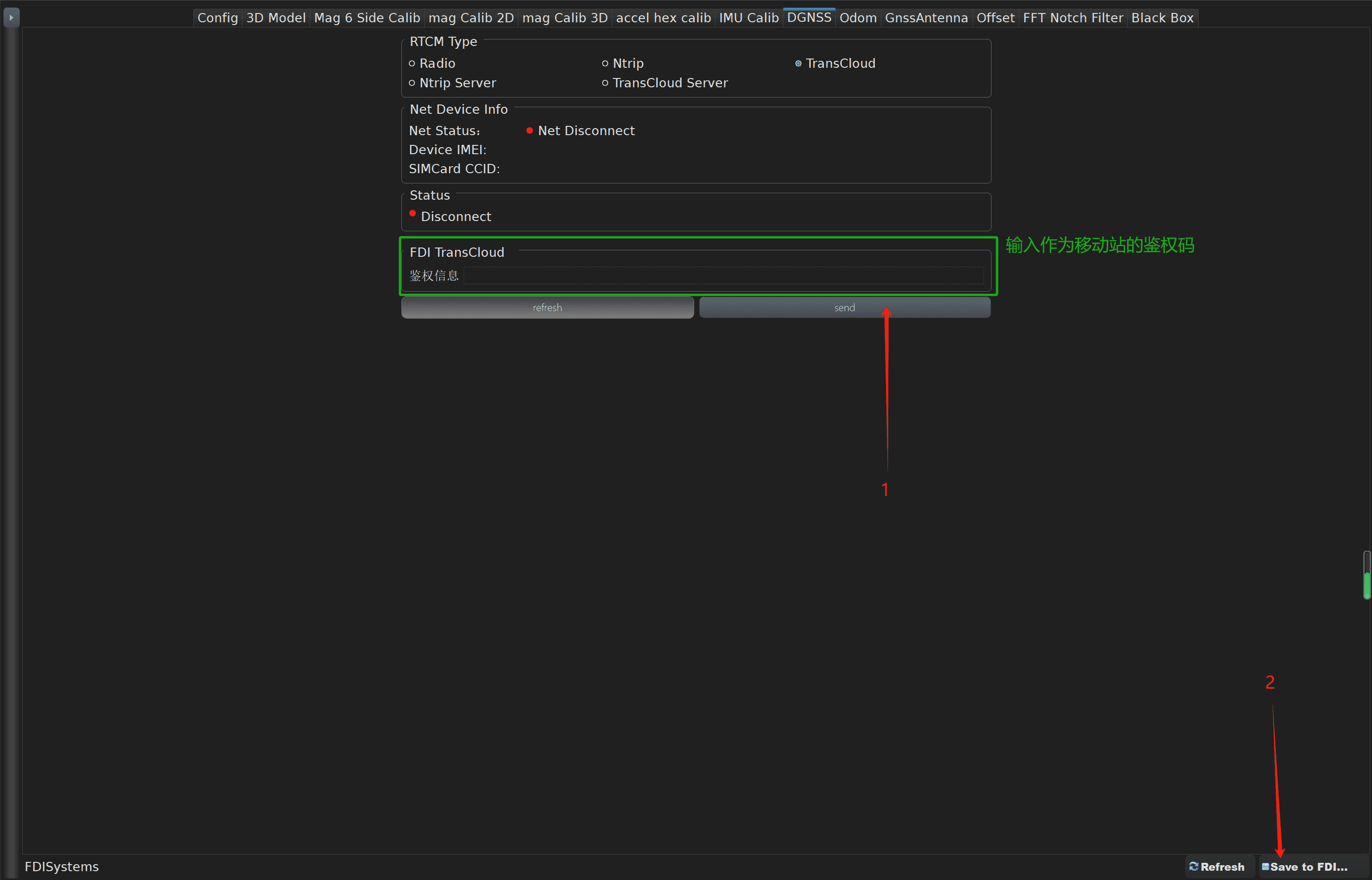Image resolution: width=1372 pixels, height=880 pixels.
Task: Select the Ntrip RTCM option
Action: tap(605, 64)
